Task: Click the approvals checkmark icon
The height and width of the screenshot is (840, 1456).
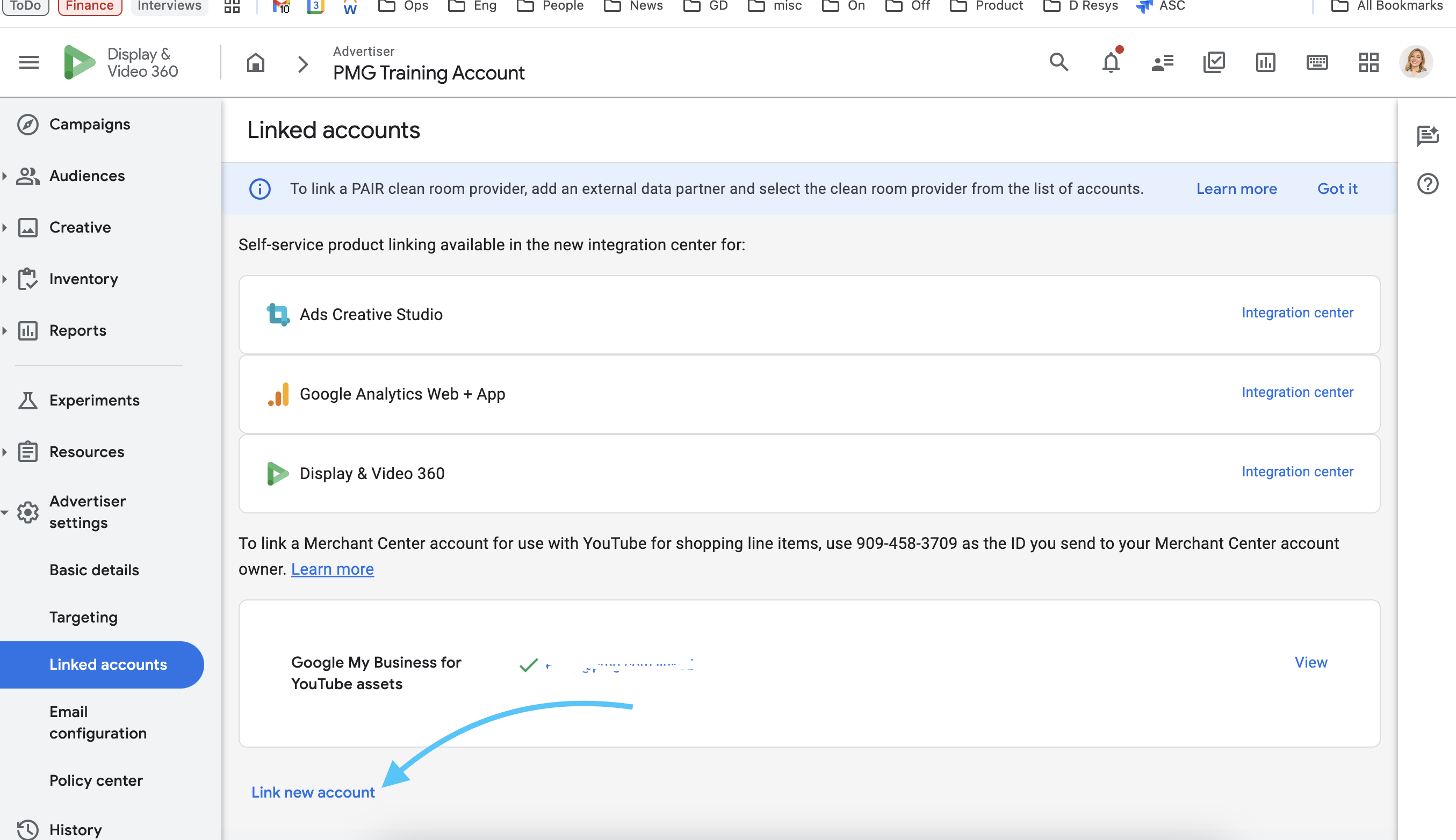Action: click(1213, 62)
